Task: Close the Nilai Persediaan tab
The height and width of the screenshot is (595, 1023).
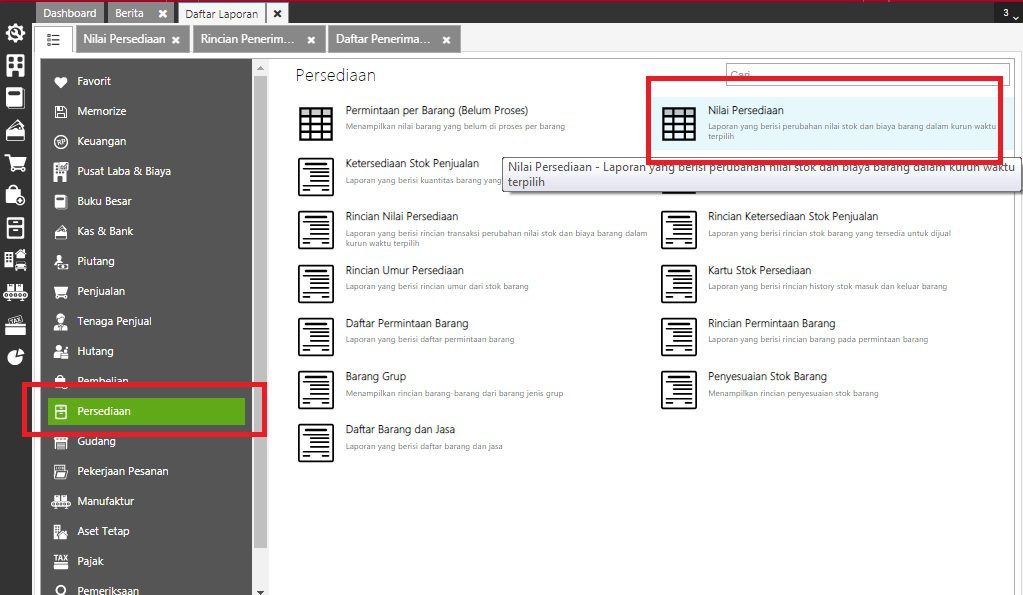Action: point(176,40)
